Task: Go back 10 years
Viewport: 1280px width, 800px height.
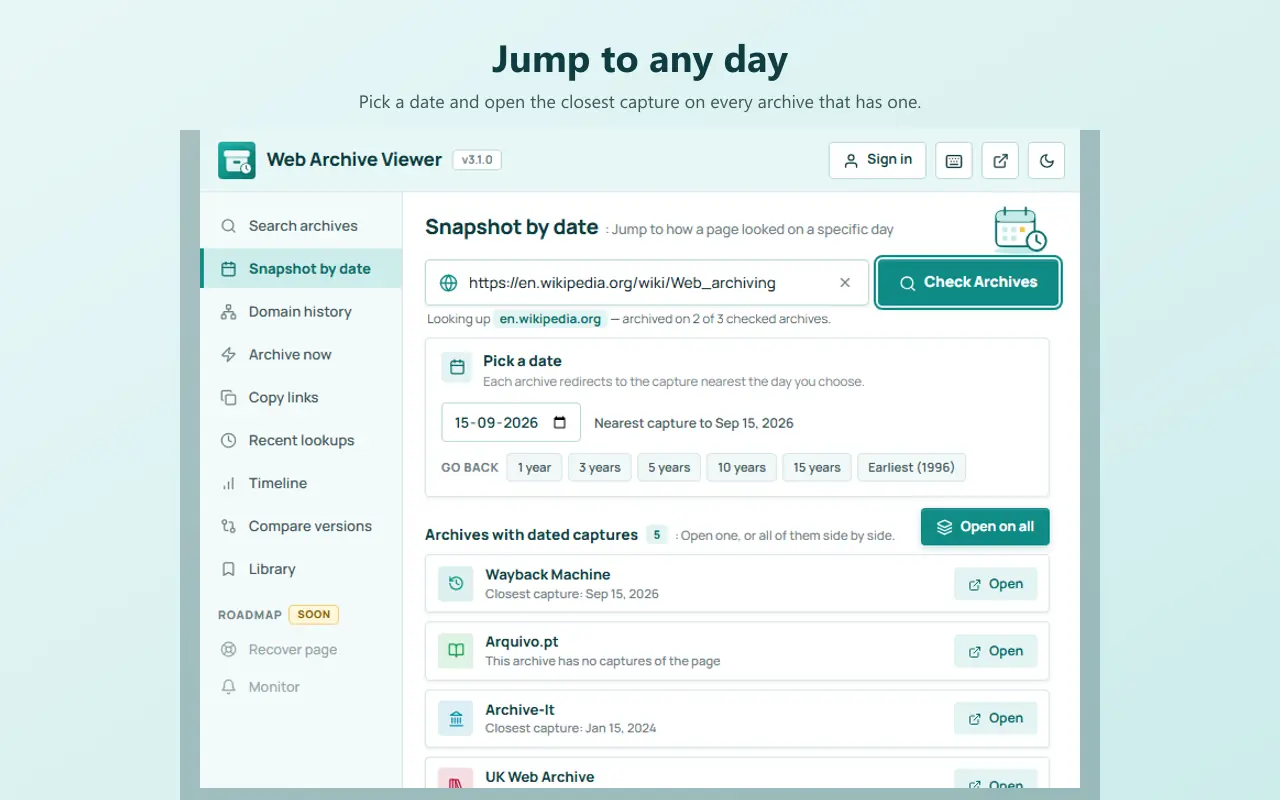Action: click(742, 467)
